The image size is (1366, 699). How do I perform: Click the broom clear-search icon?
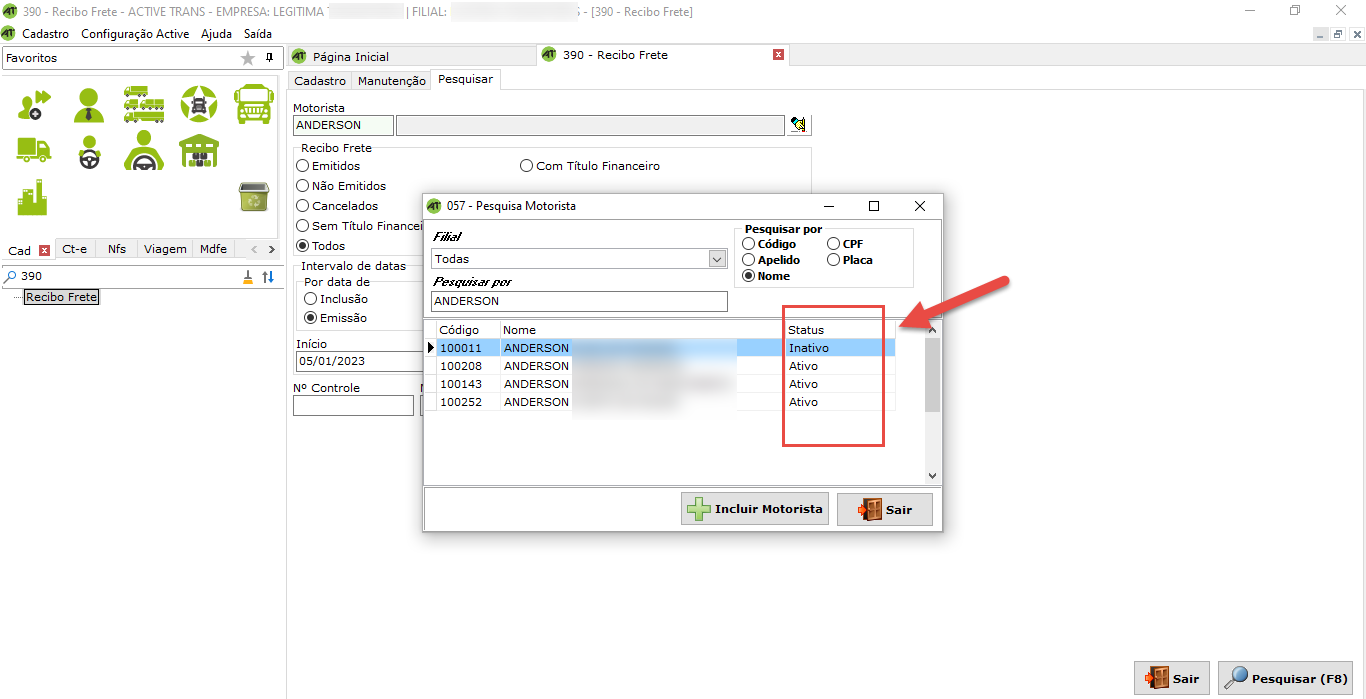[x=248, y=277]
